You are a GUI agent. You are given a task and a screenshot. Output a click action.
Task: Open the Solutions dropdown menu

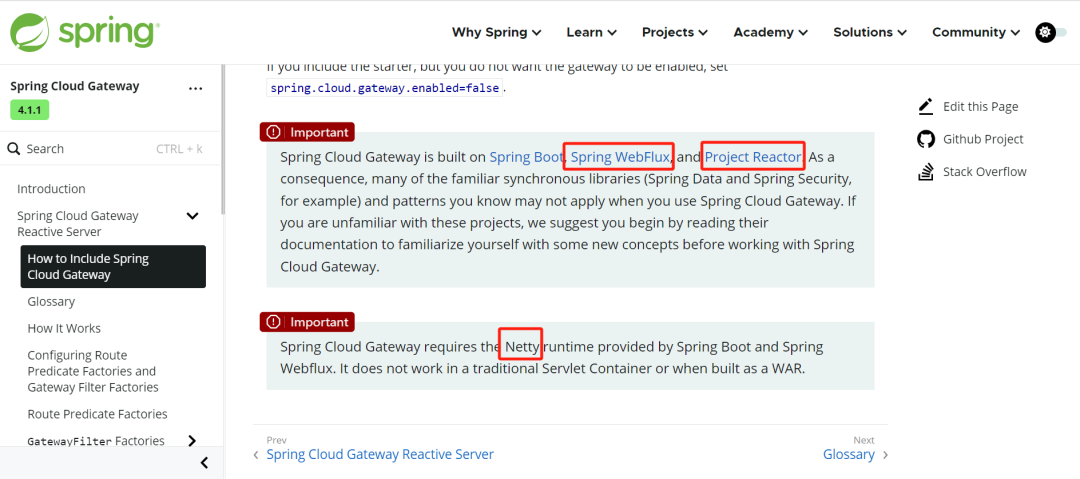tap(870, 32)
